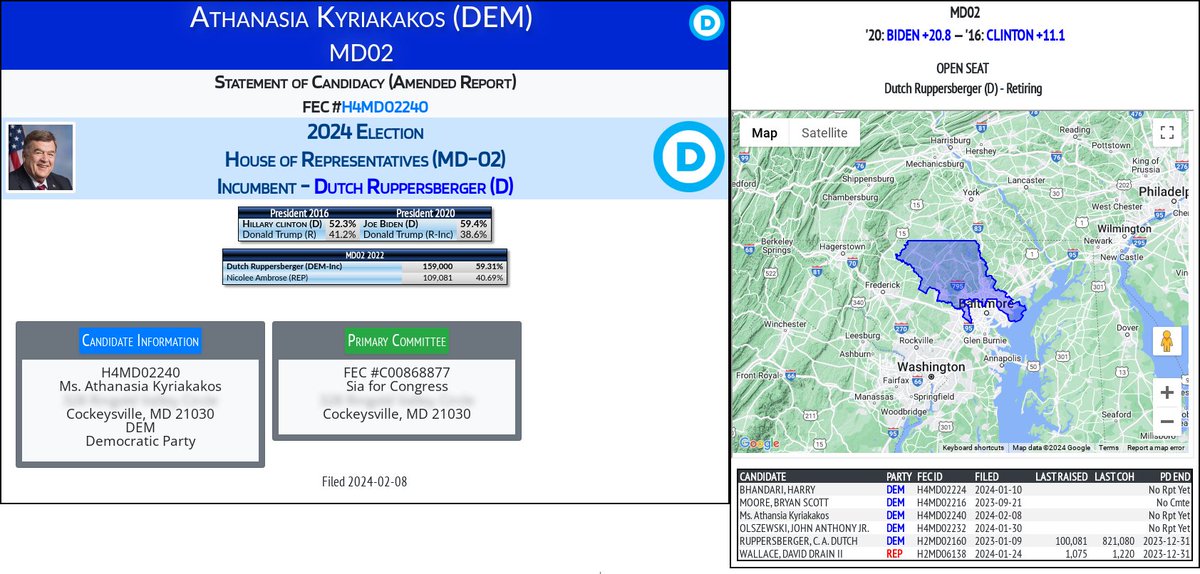Click the LAST RAISED column header
1200x574 pixels.
(1060, 477)
